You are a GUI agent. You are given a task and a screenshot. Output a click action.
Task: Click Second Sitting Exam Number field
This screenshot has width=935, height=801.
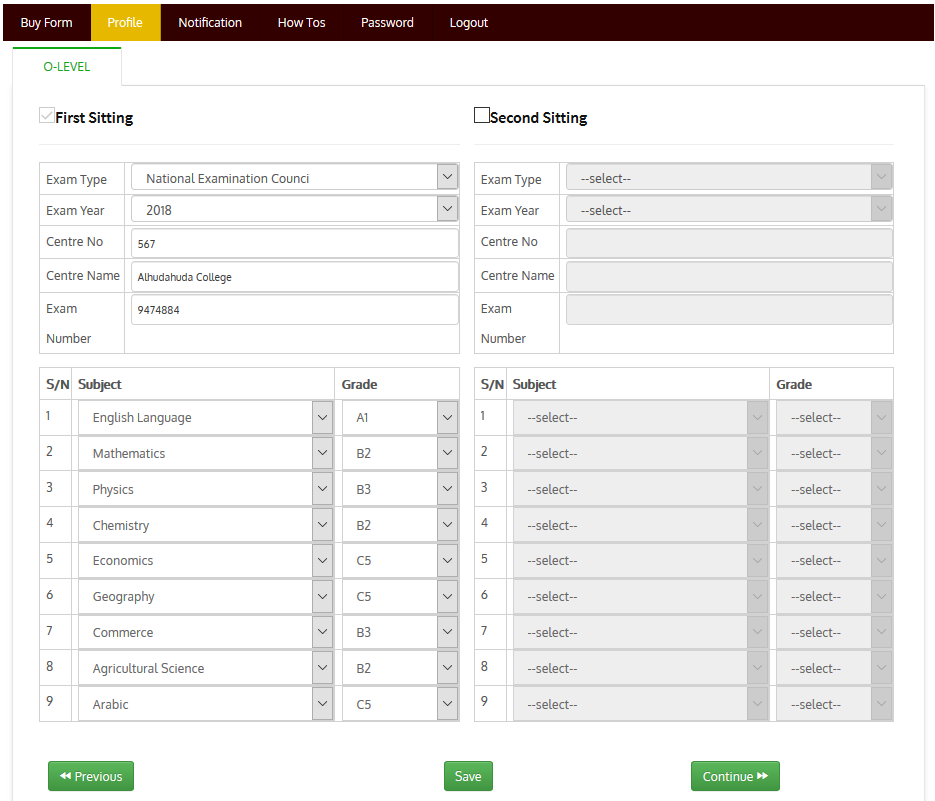click(x=729, y=310)
